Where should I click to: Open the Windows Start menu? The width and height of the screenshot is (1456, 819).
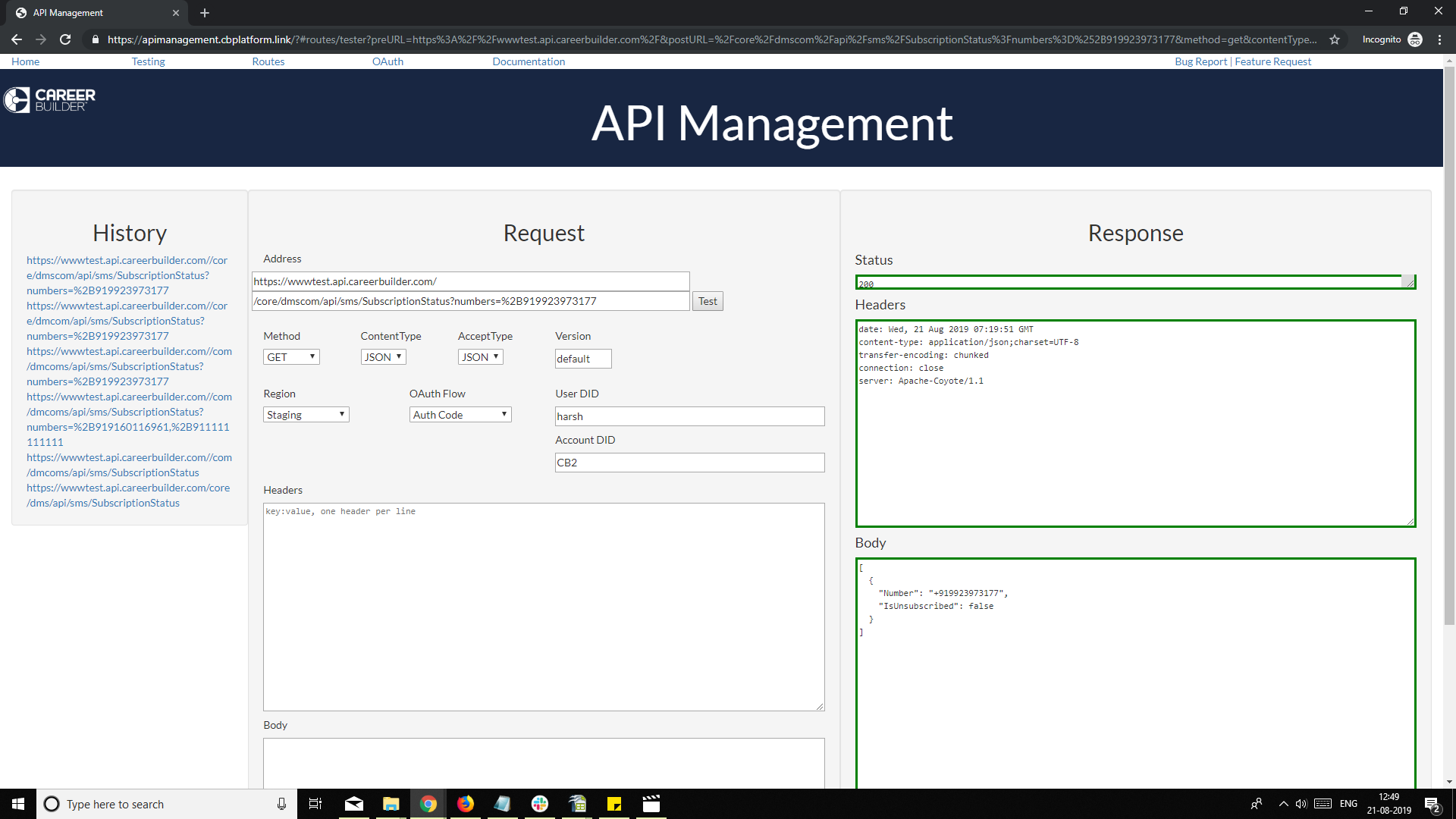[x=18, y=804]
